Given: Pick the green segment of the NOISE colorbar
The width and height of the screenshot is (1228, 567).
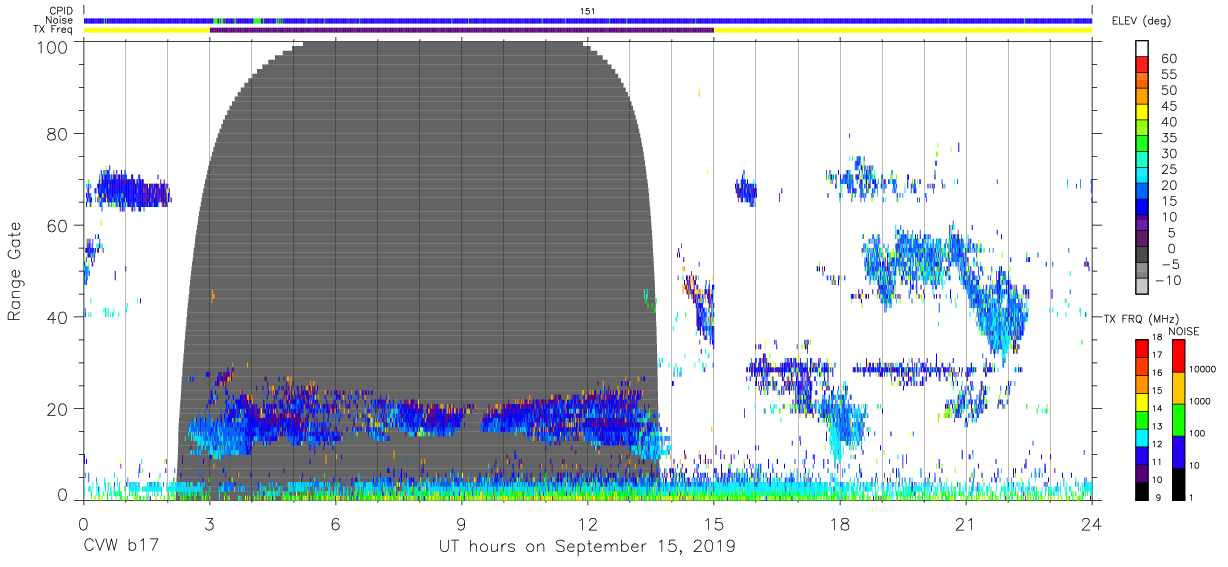Looking at the screenshot, I should coord(1177,418).
